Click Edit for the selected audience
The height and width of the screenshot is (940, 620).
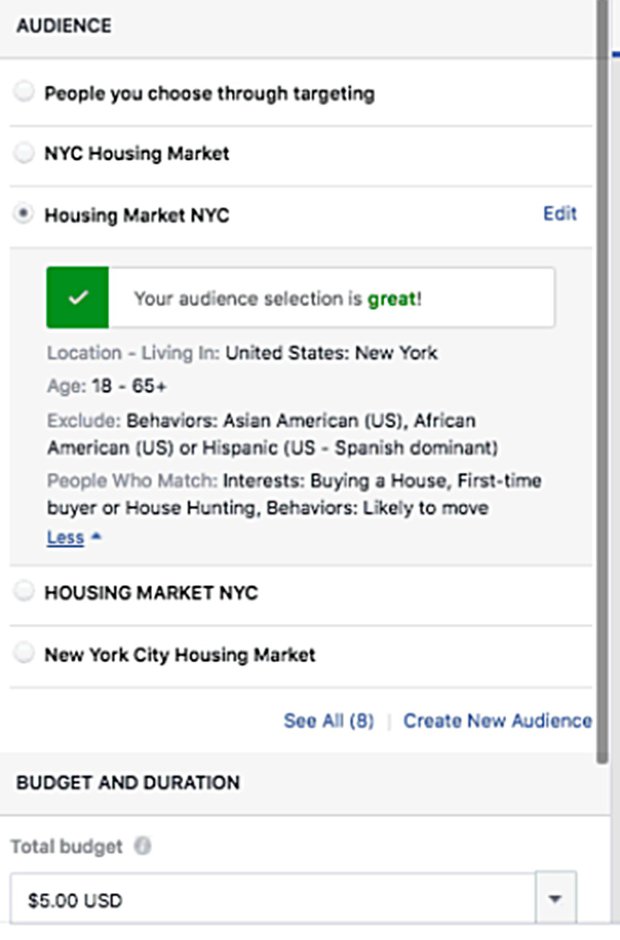click(x=559, y=213)
